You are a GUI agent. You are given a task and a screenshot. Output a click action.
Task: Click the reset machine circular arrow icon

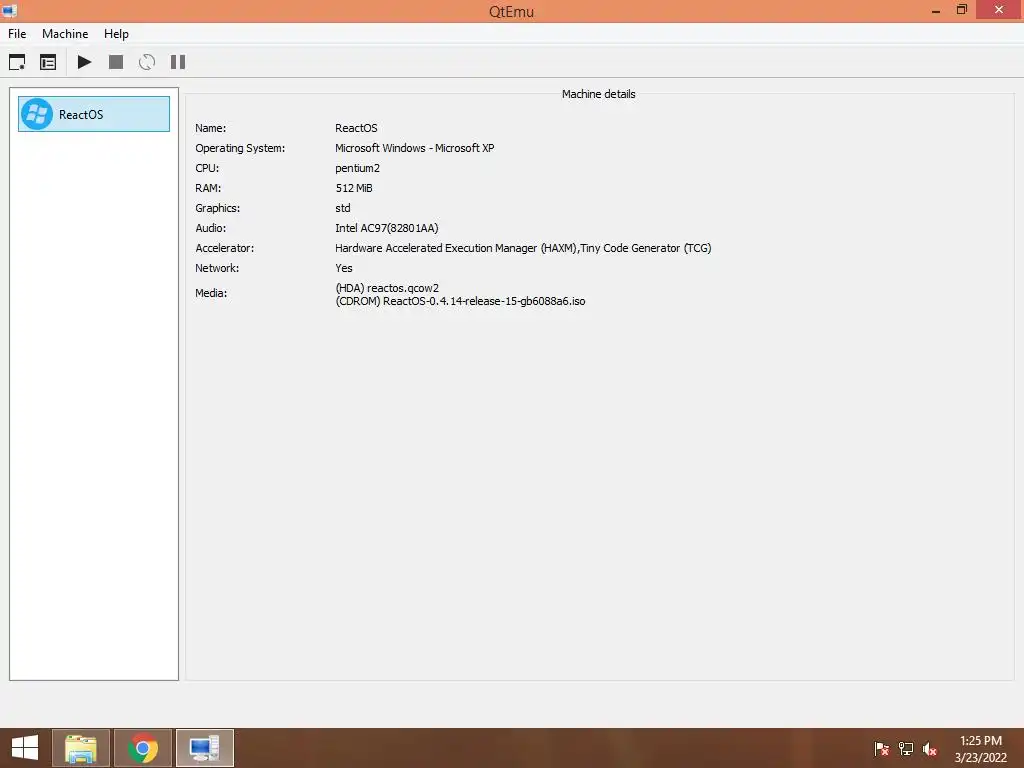tap(147, 62)
